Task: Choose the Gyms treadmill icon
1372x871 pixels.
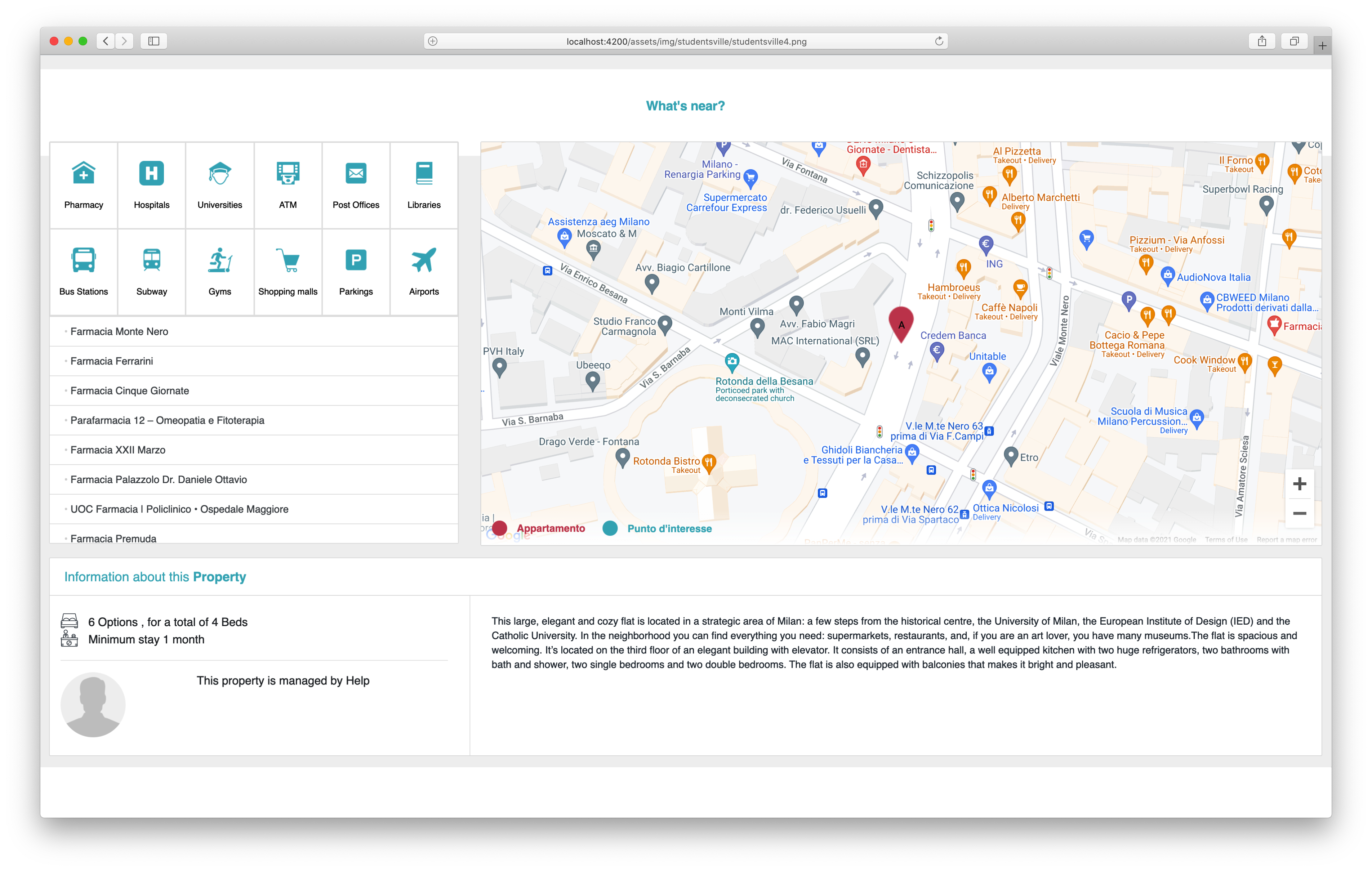Action: (219, 260)
